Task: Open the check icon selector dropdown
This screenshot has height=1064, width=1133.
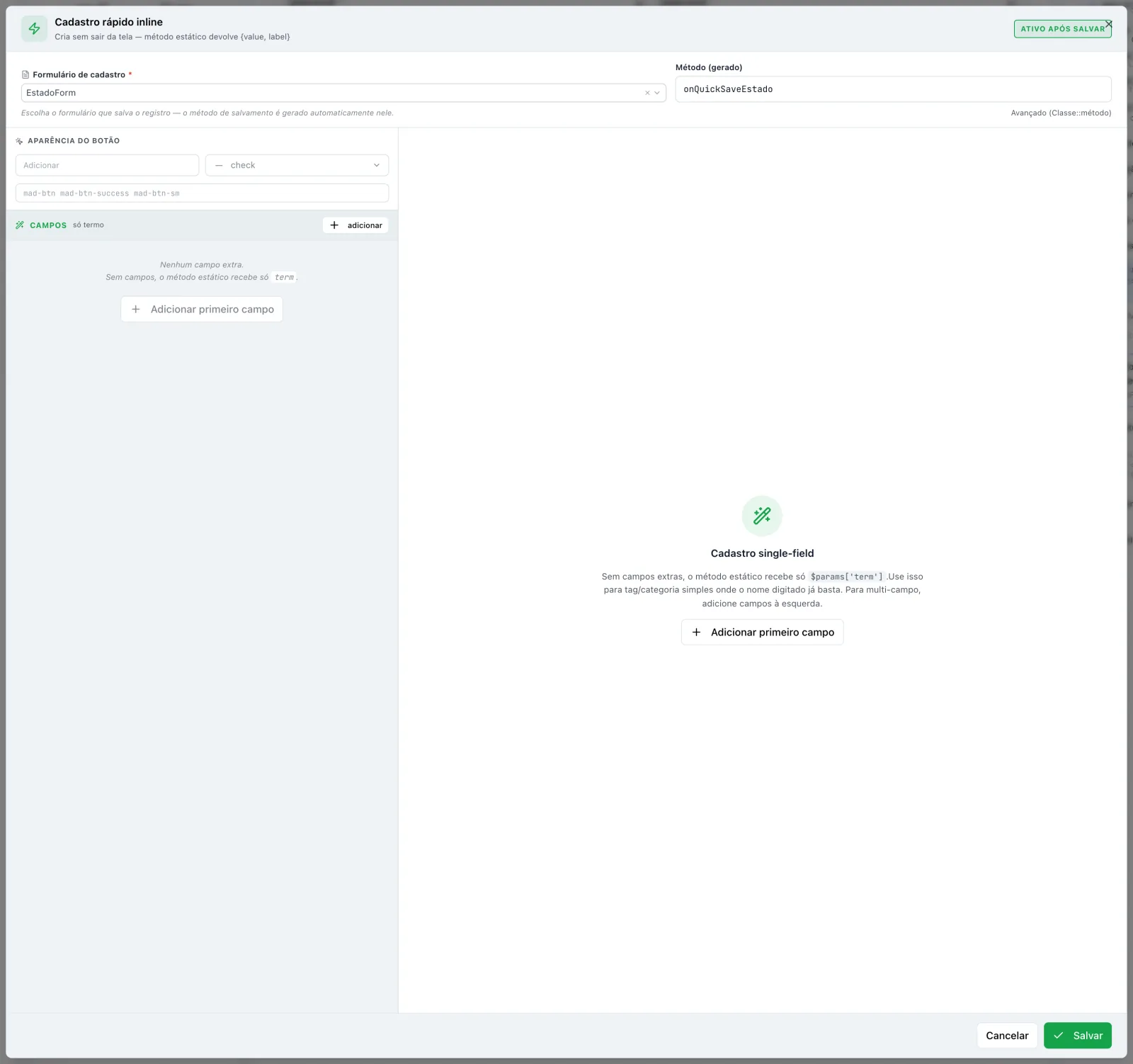Action: click(297, 165)
